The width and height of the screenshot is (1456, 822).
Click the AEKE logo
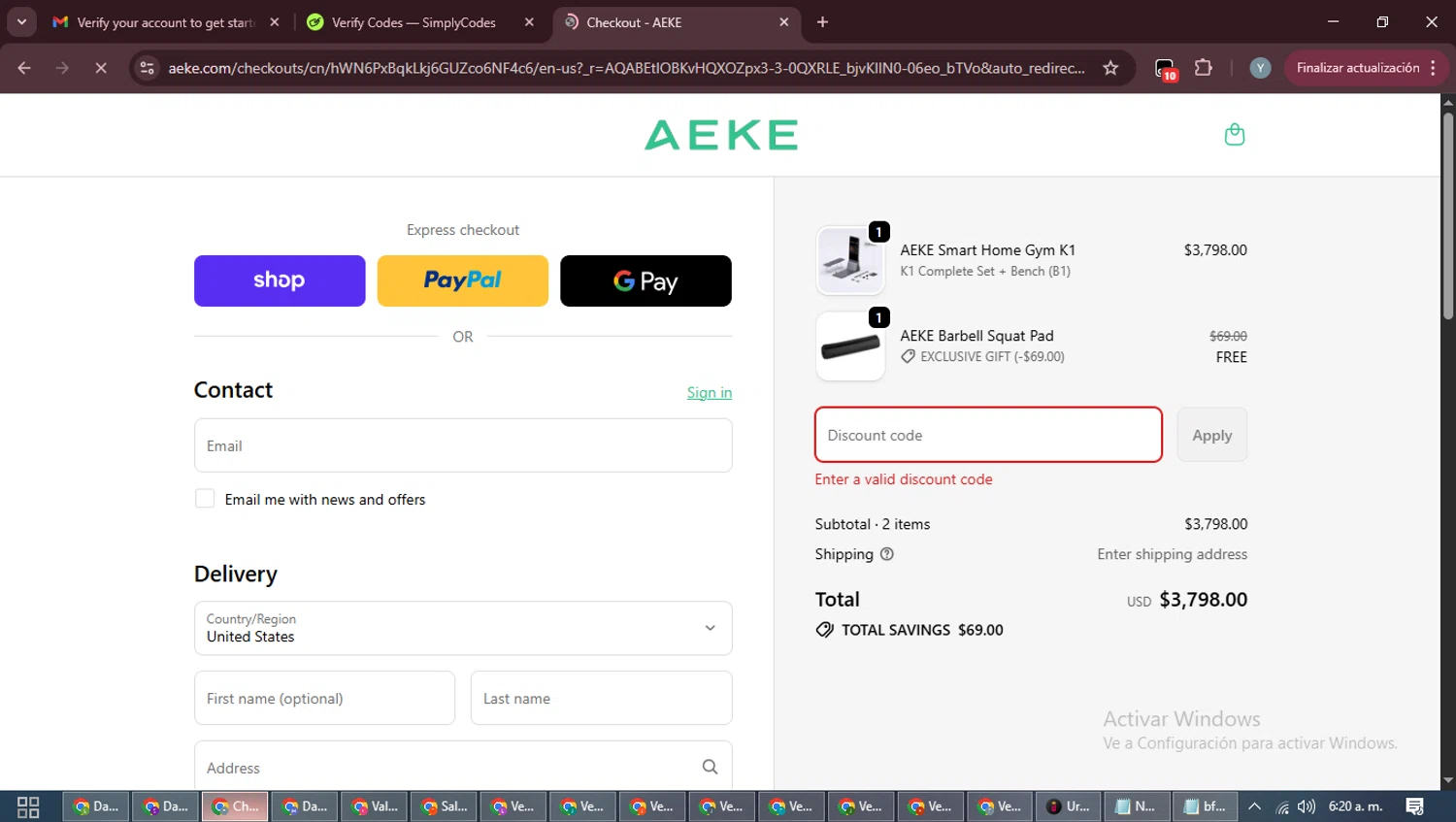click(x=721, y=135)
